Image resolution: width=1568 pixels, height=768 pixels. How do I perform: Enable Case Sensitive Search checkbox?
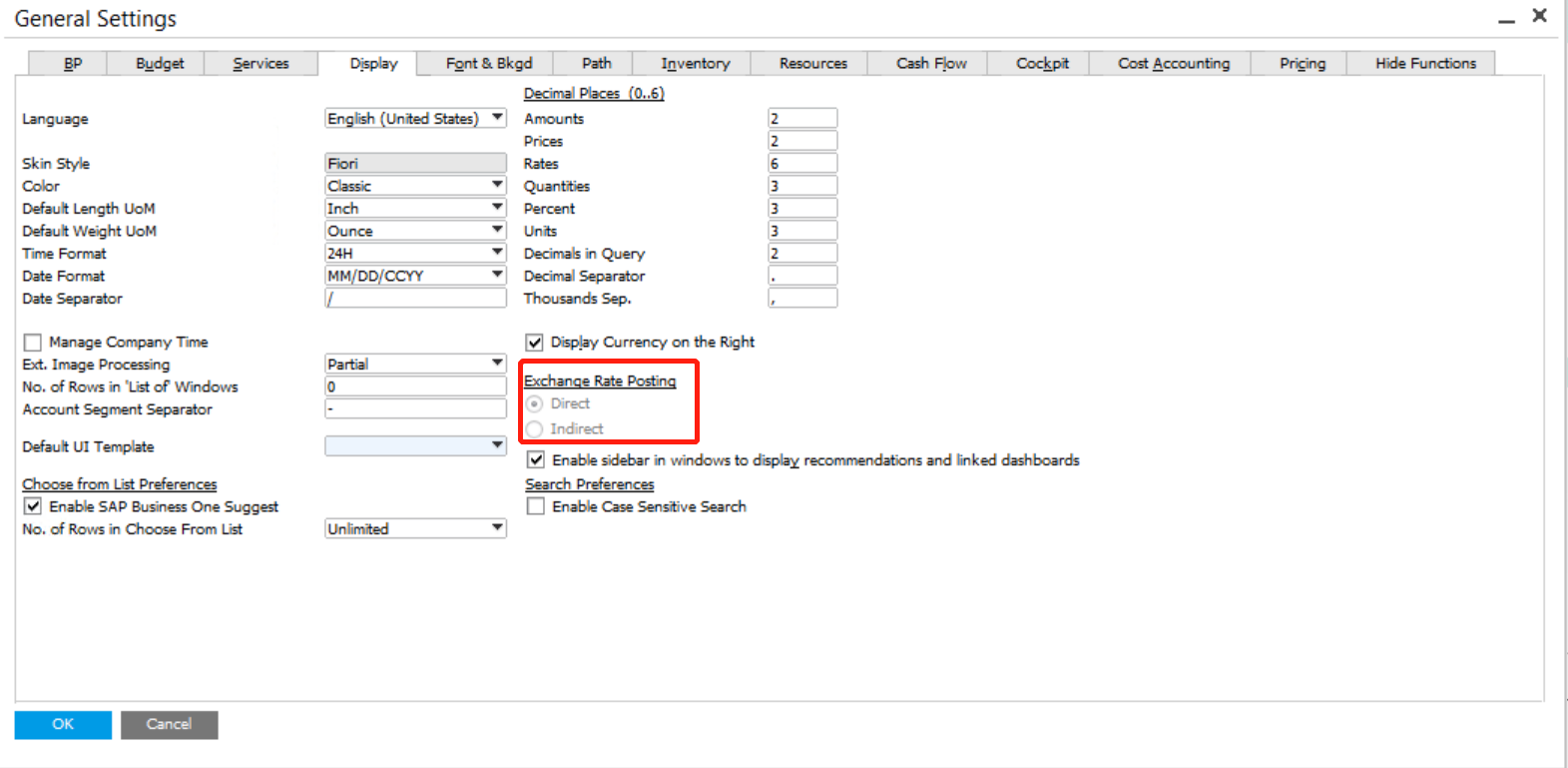pyautogui.click(x=536, y=506)
